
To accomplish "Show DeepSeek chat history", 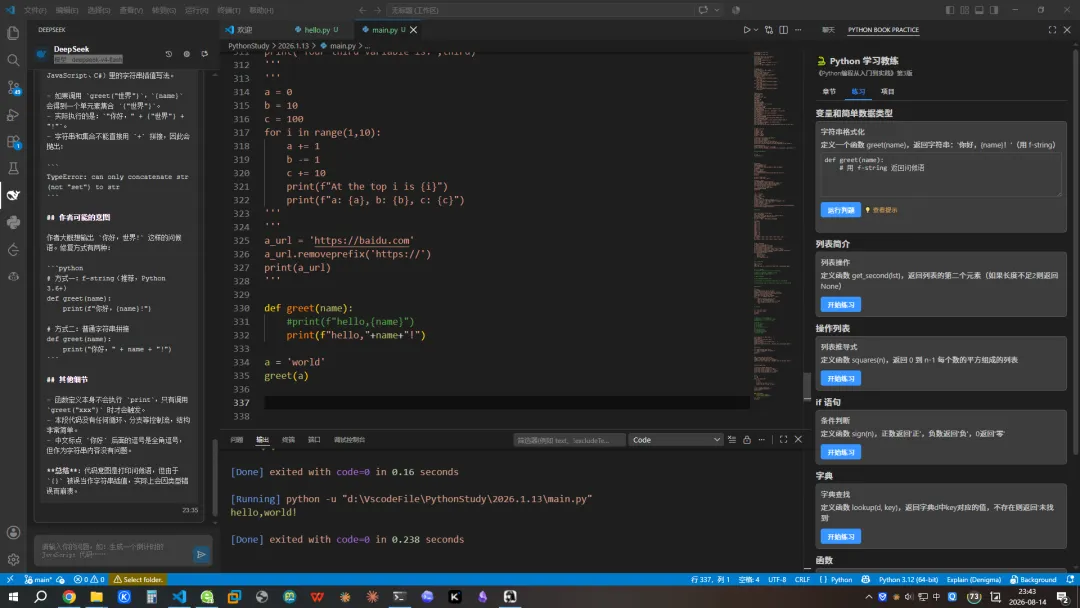I will (x=169, y=54).
